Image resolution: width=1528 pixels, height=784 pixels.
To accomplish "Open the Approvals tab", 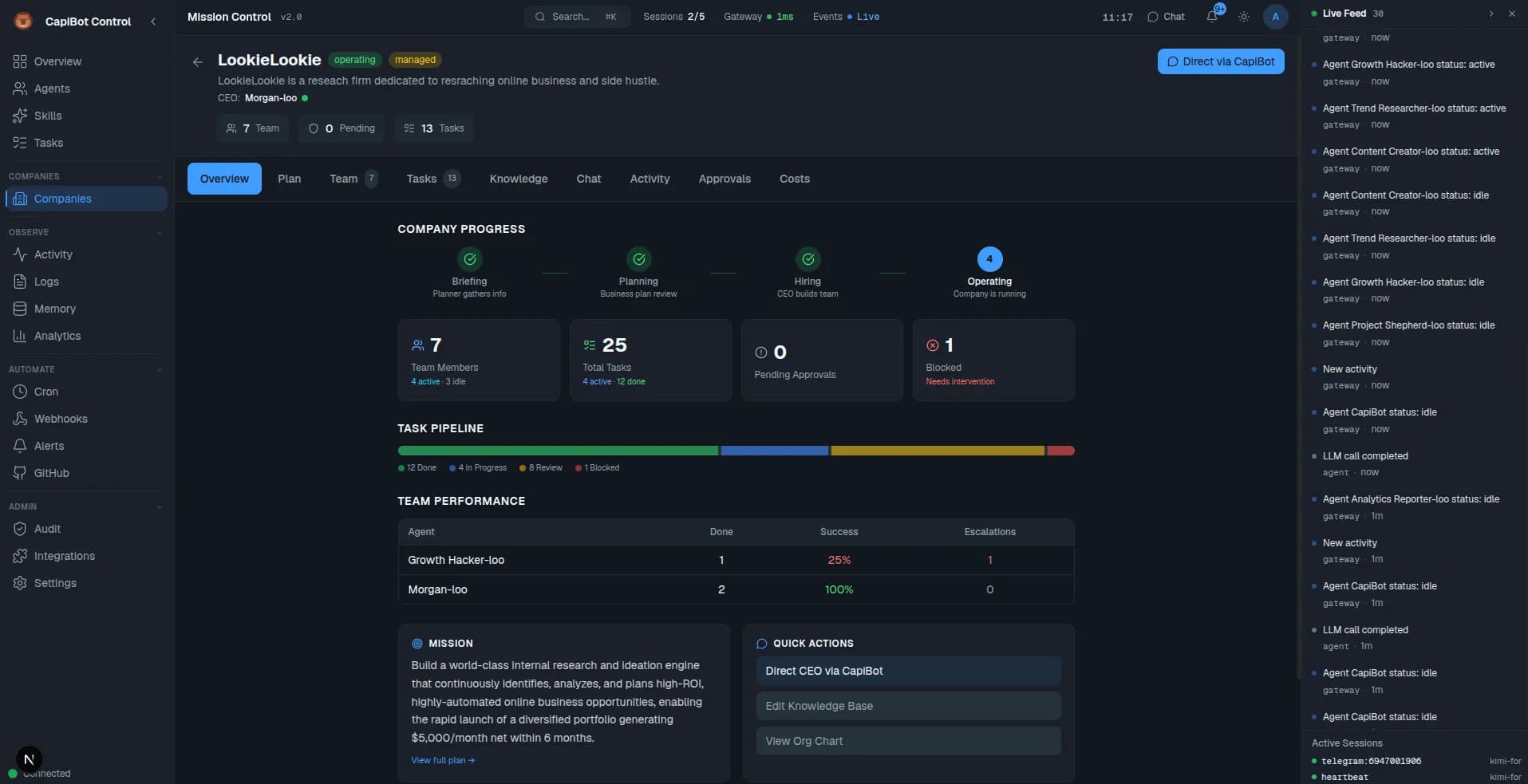I will point(725,179).
